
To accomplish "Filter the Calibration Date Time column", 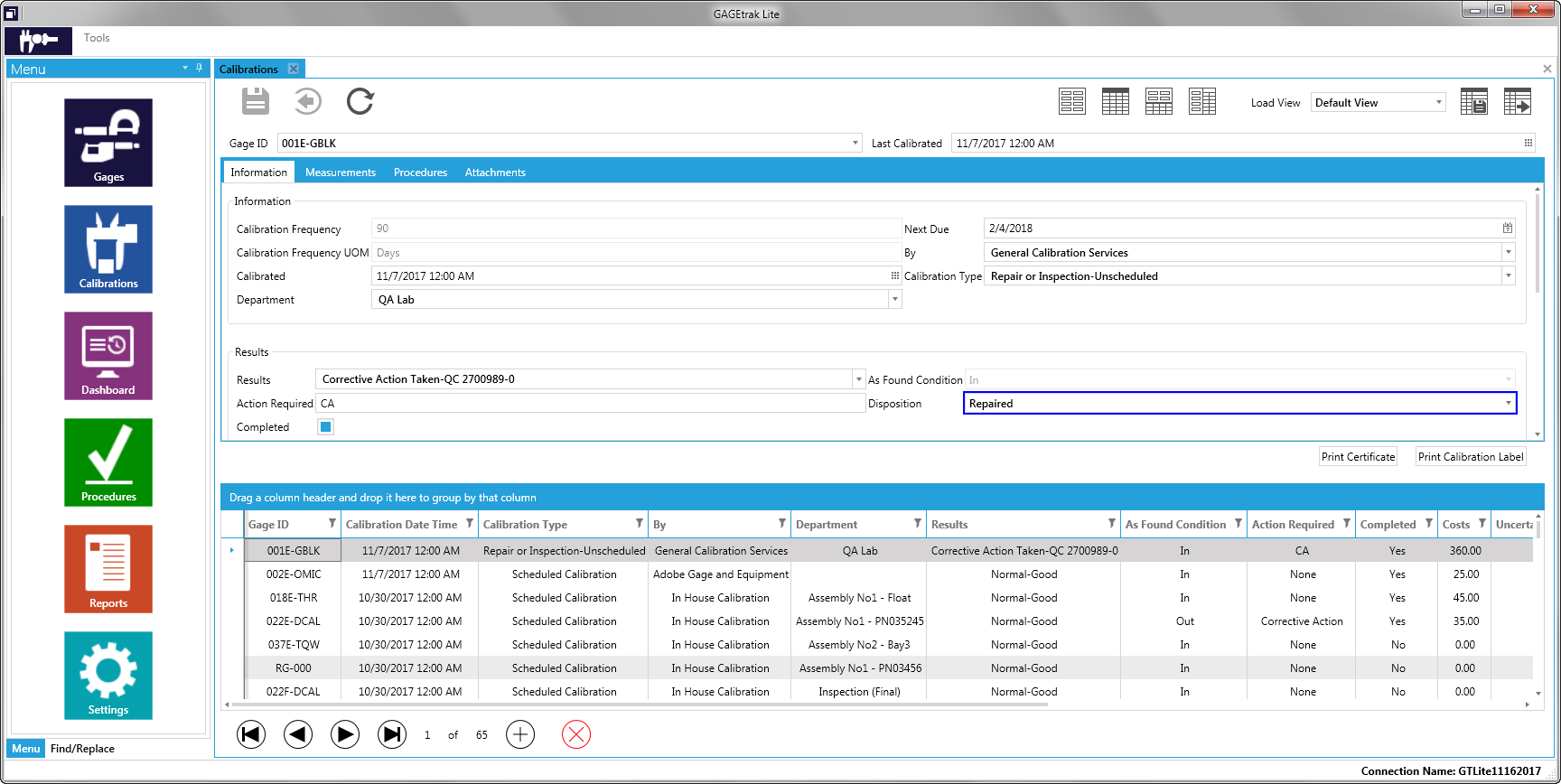I will [x=470, y=523].
